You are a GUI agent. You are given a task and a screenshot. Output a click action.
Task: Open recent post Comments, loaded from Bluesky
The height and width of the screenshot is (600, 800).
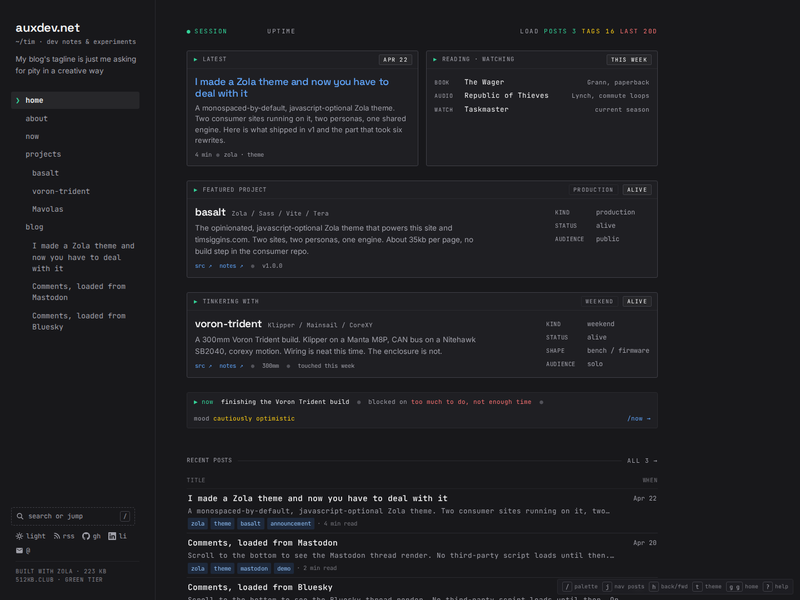pos(260,587)
